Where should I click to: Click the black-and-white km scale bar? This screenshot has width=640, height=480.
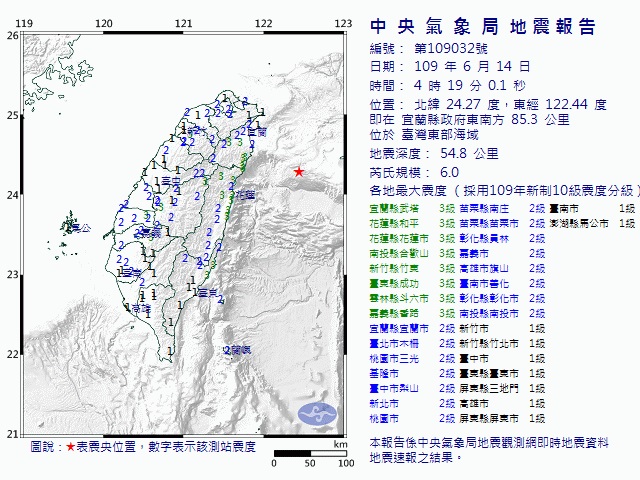tap(310, 453)
